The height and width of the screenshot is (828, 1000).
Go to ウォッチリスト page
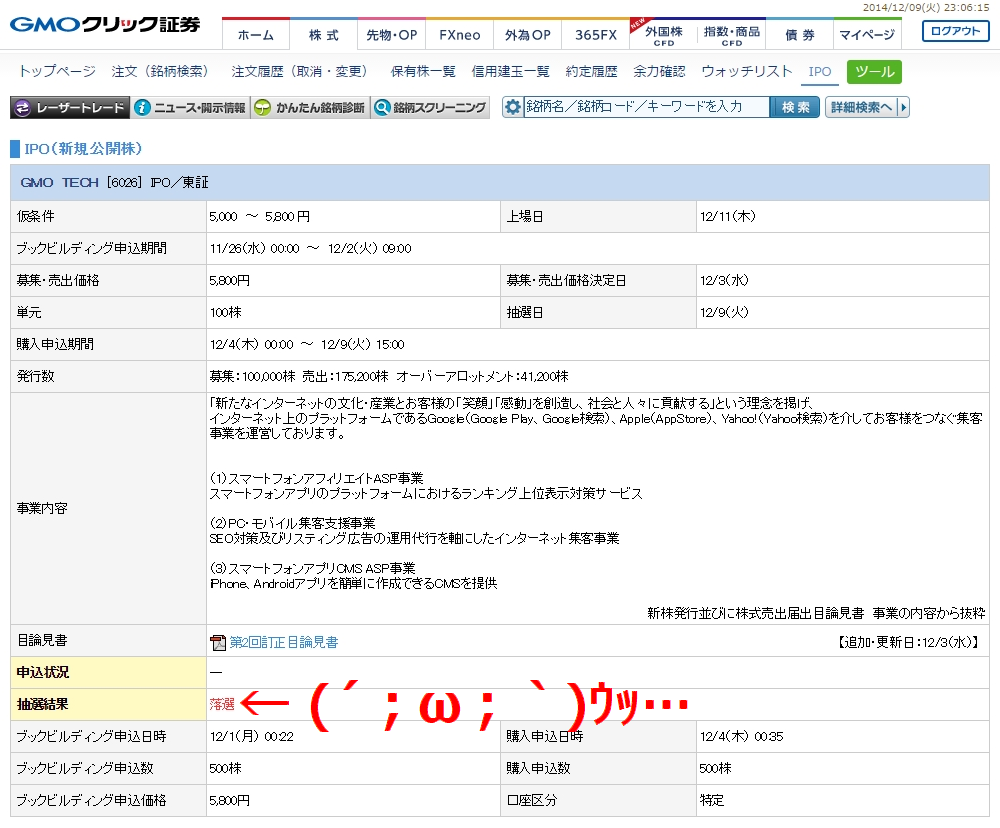click(746, 72)
